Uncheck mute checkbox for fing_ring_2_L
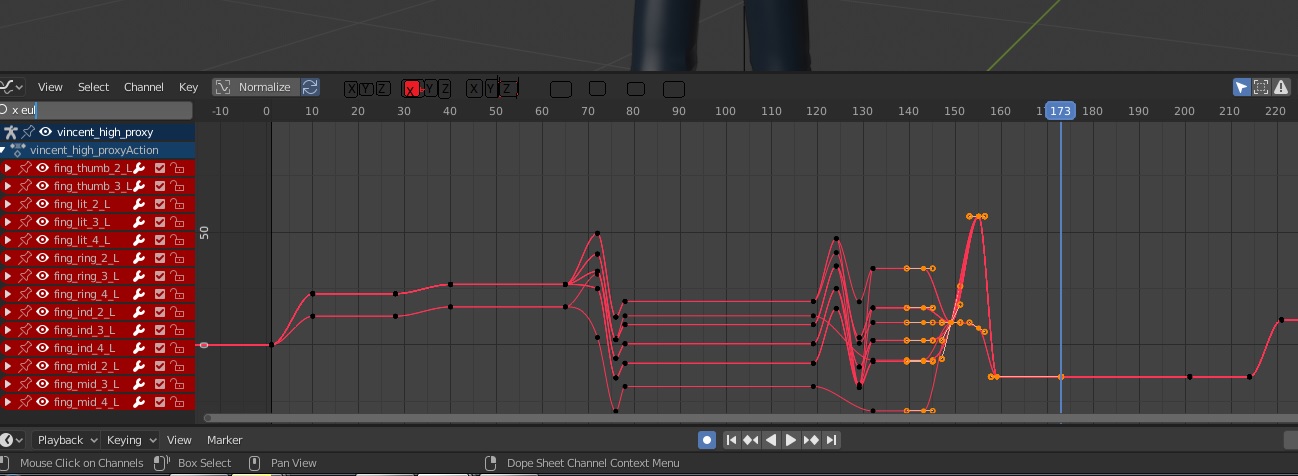This screenshot has height=476, width=1298. pyautogui.click(x=160, y=258)
